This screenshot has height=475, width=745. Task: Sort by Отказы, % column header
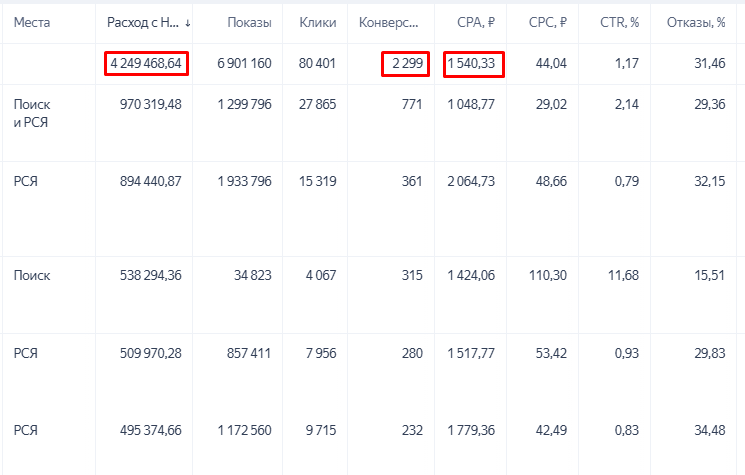pyautogui.click(x=696, y=22)
